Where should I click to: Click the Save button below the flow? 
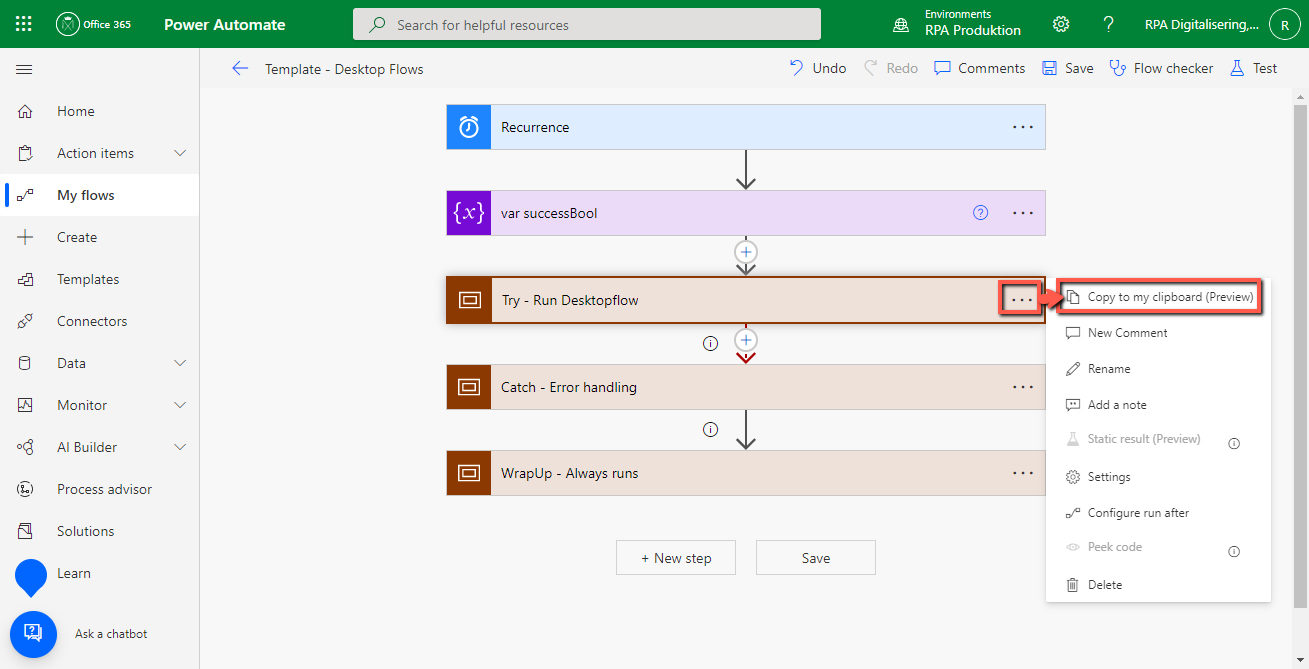[816, 558]
